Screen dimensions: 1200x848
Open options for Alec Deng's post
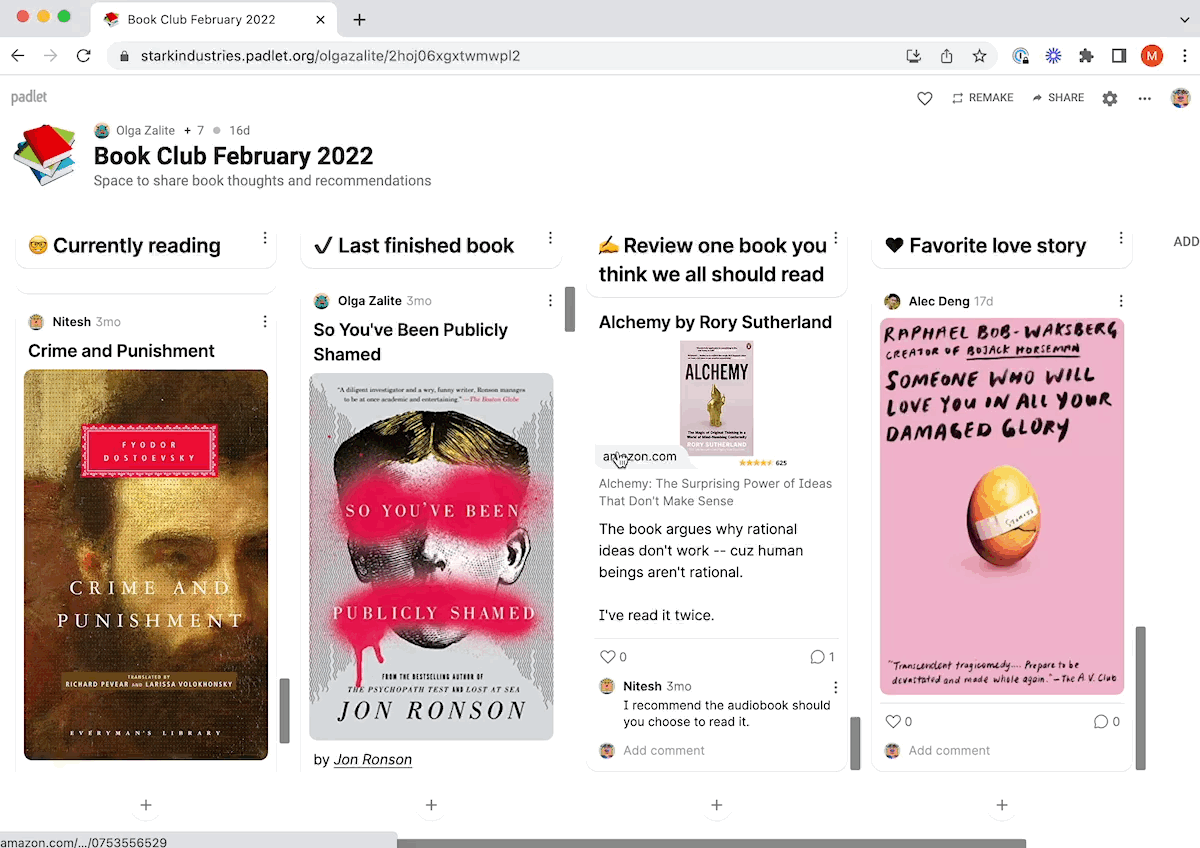click(x=1121, y=301)
